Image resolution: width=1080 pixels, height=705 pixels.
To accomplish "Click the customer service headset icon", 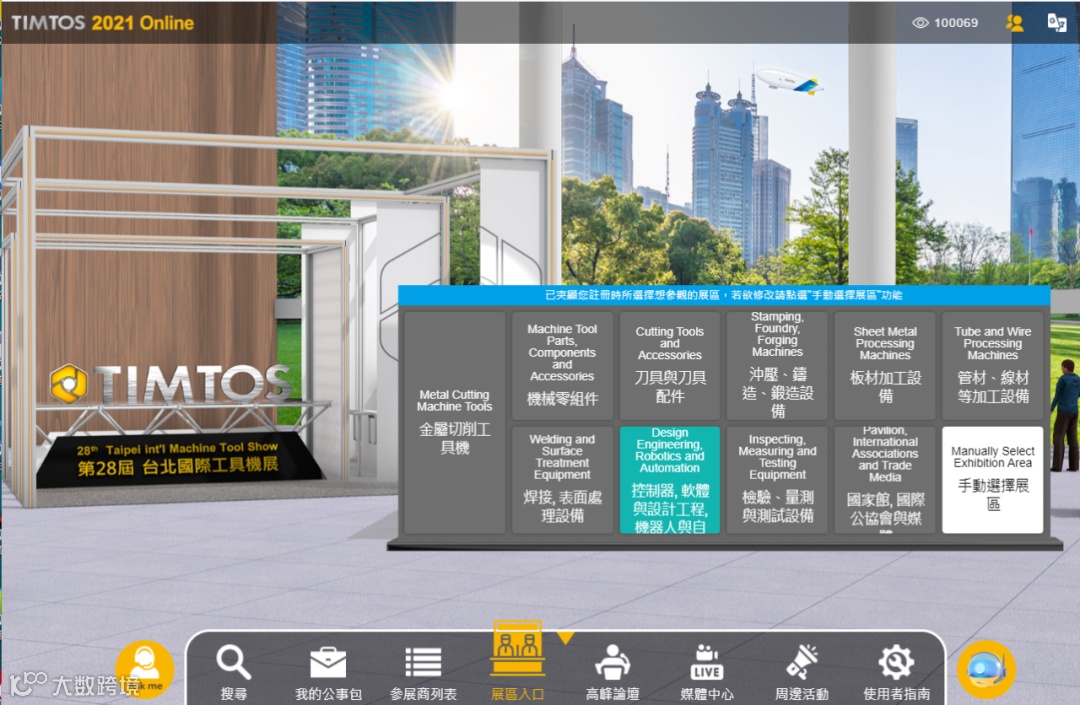I will pos(144,669).
